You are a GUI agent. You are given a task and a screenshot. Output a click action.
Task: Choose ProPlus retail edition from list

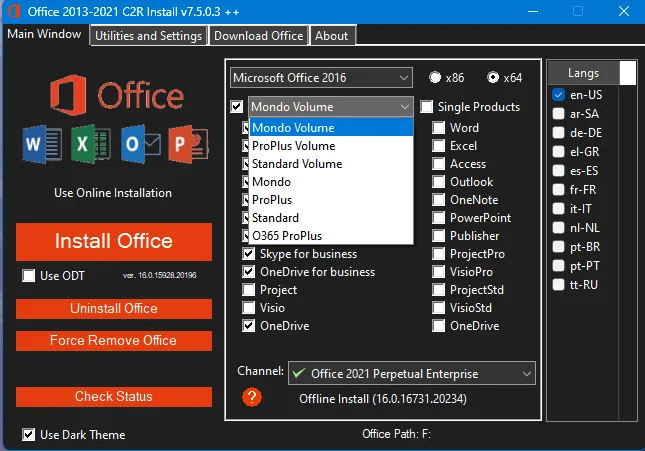click(331, 200)
